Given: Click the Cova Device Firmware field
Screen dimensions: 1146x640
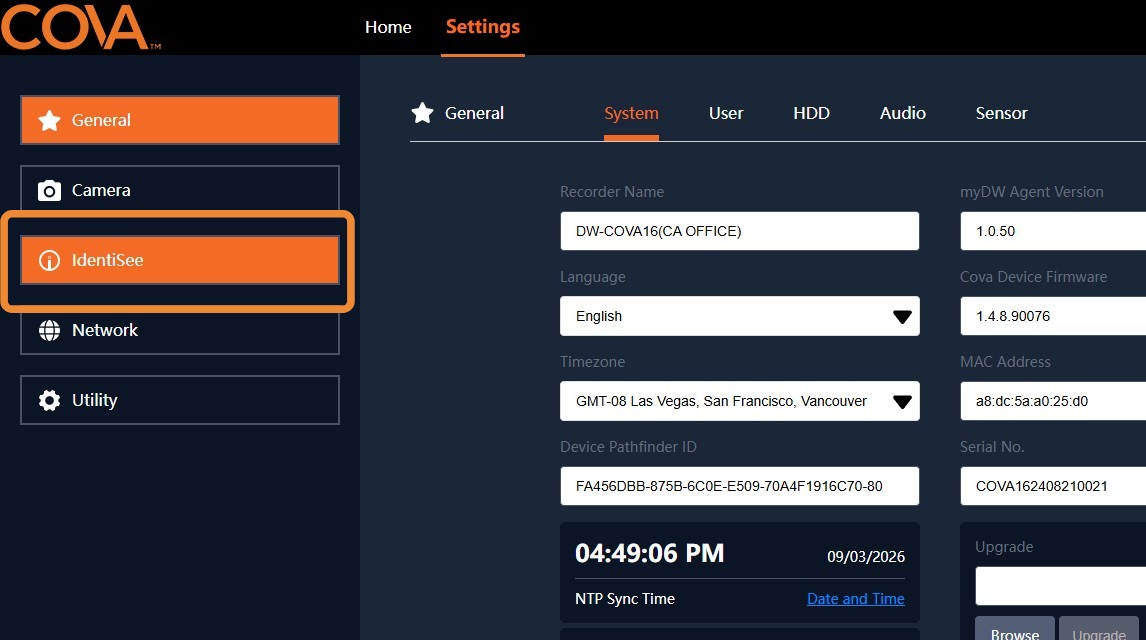Looking at the screenshot, I should (x=1053, y=316).
